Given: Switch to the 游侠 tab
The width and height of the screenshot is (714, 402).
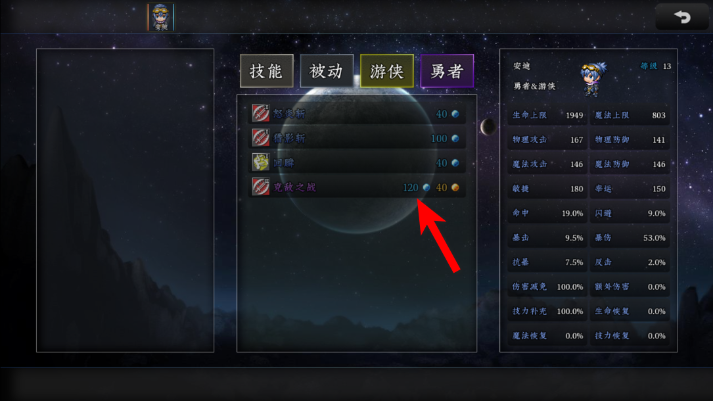Looking at the screenshot, I should point(387,71).
